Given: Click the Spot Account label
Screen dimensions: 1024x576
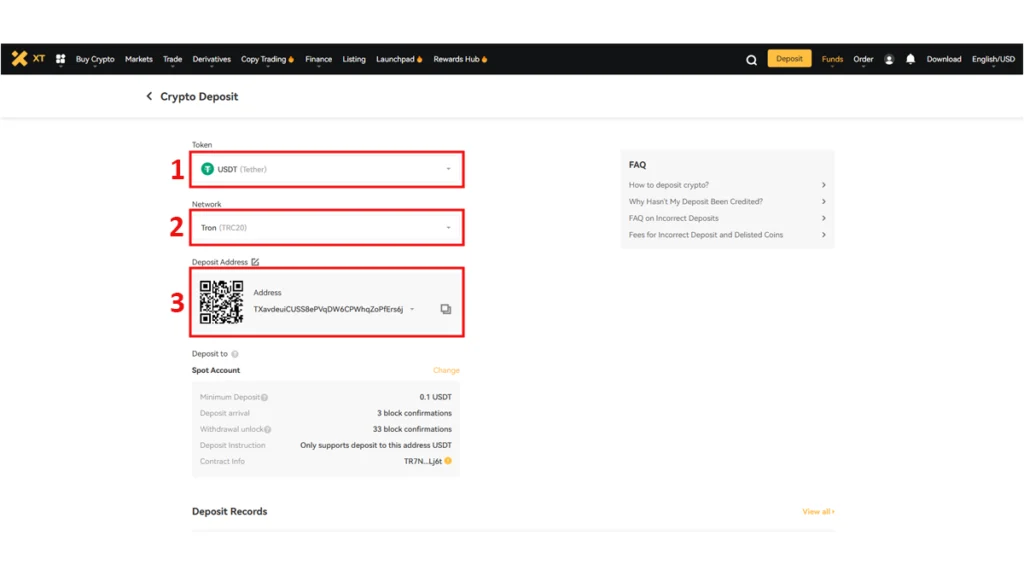Looking at the screenshot, I should click(x=216, y=370).
